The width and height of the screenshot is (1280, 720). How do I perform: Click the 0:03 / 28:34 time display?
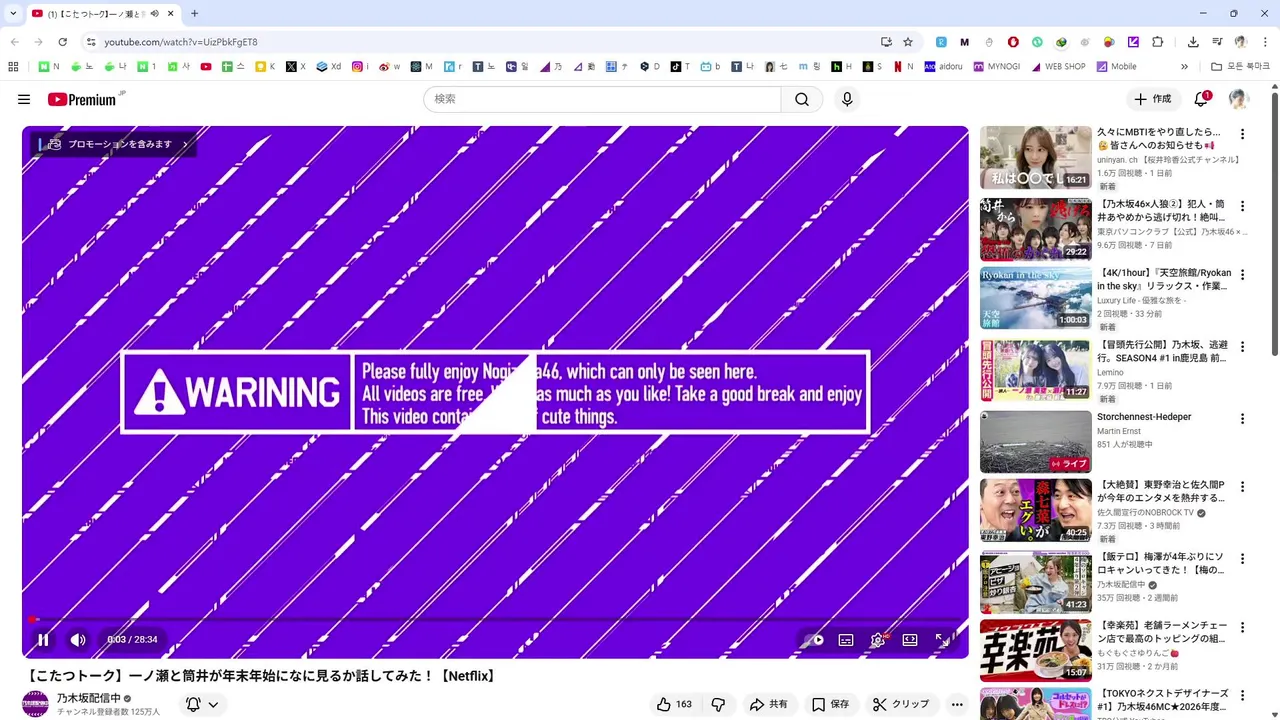pos(132,640)
